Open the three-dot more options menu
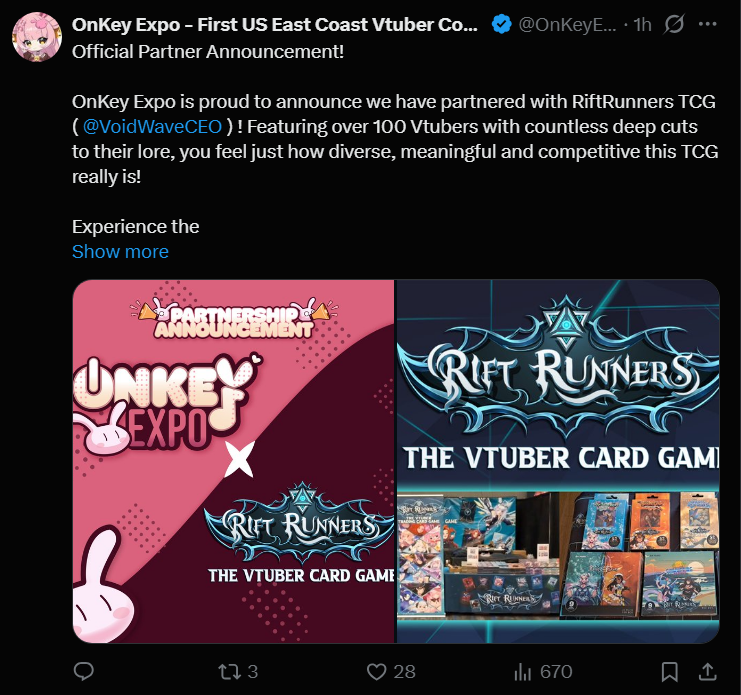The height and width of the screenshot is (695, 741). [707, 24]
